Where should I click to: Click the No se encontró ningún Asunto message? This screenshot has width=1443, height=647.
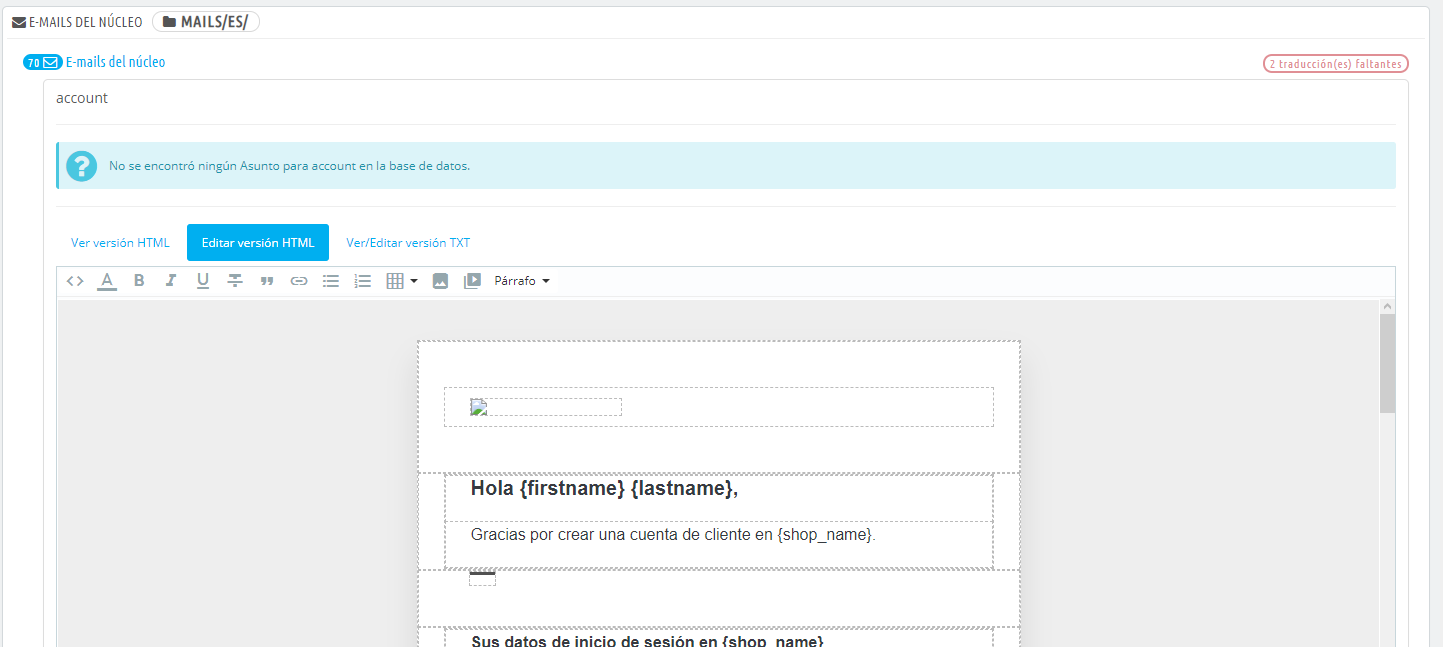(x=289, y=166)
